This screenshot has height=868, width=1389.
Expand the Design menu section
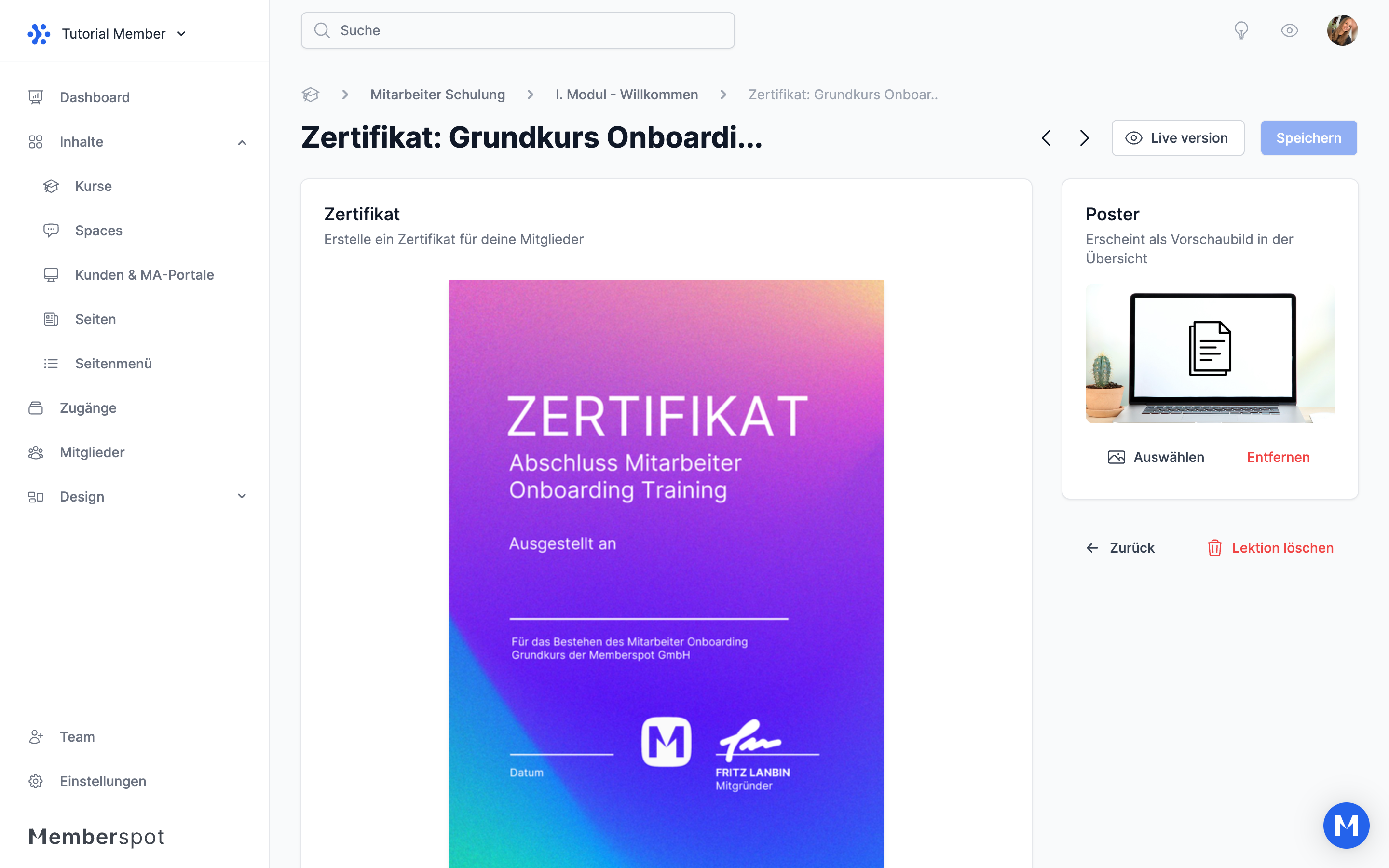(x=242, y=496)
